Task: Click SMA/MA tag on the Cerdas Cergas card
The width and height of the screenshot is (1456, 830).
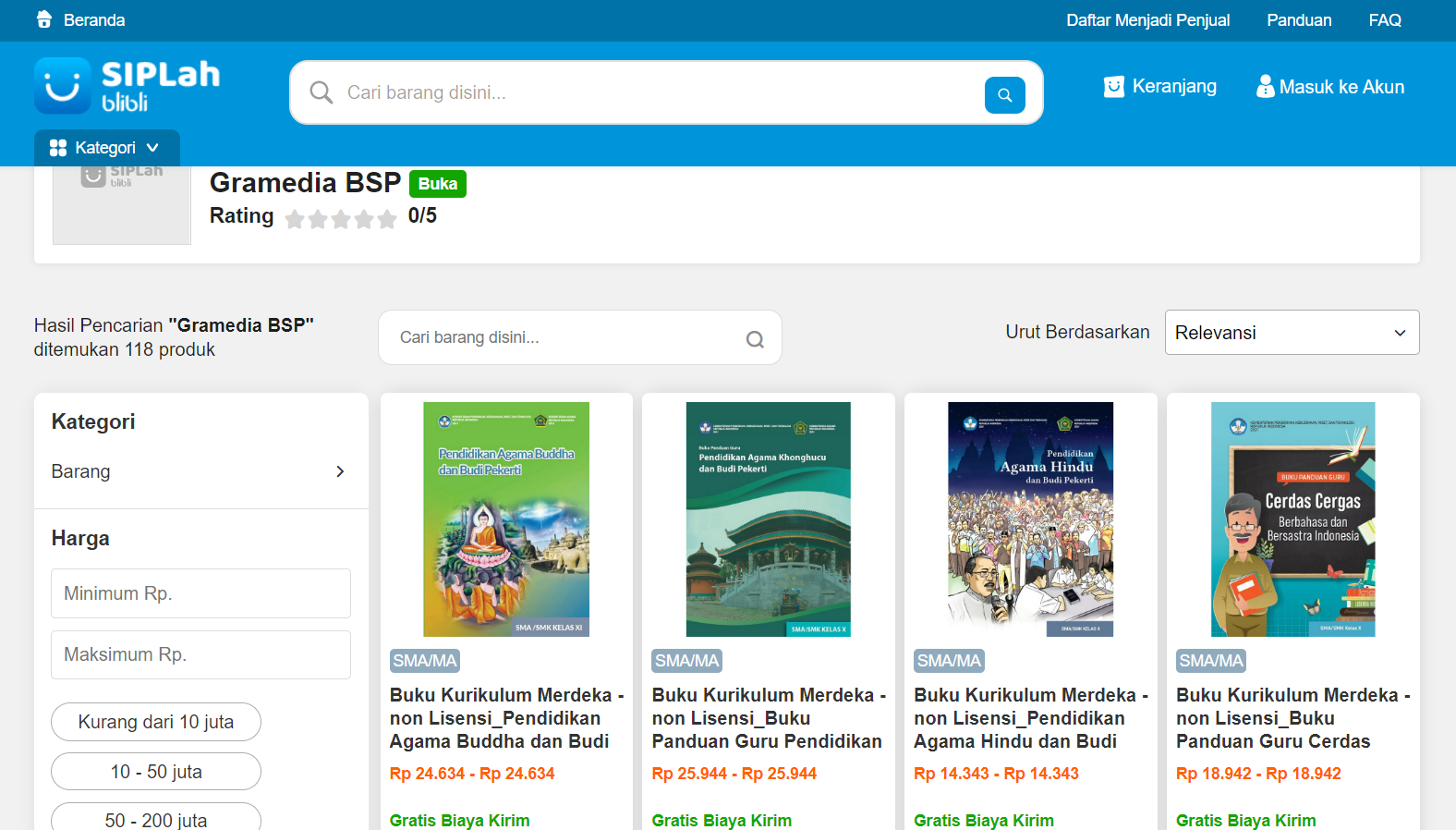Action: [1211, 661]
